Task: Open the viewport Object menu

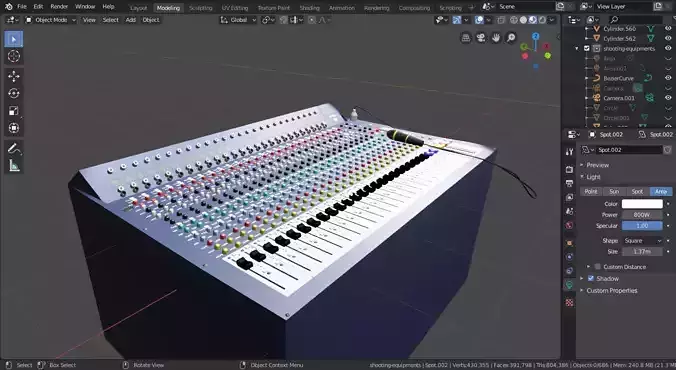Action: [x=151, y=20]
